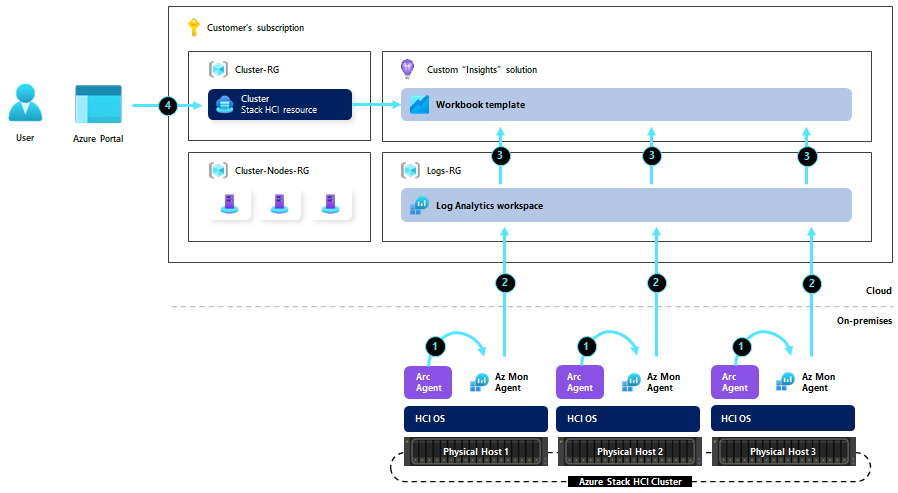Click Az Mon Agent icon above Physical Host 2
This screenshot has height=493, width=898.
631,382
